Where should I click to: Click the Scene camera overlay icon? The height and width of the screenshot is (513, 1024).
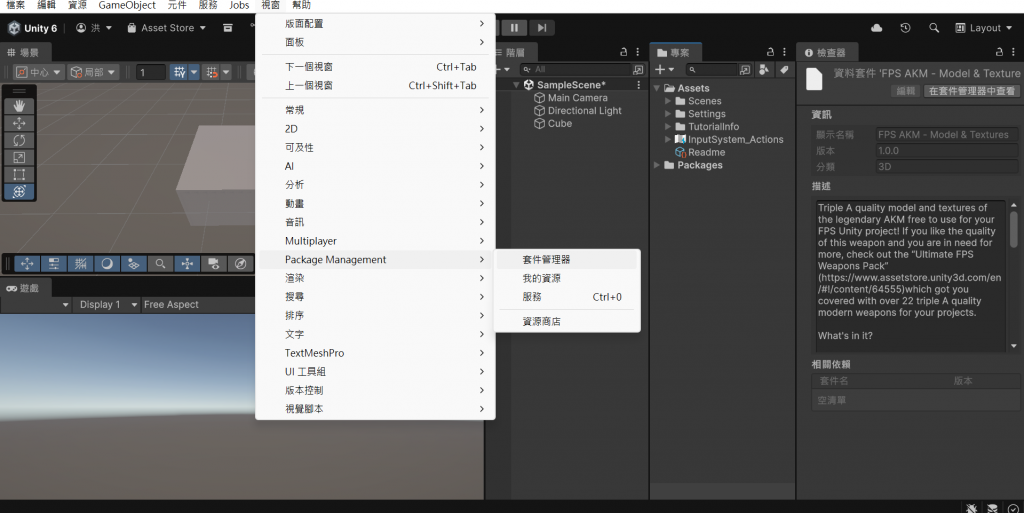[214, 264]
